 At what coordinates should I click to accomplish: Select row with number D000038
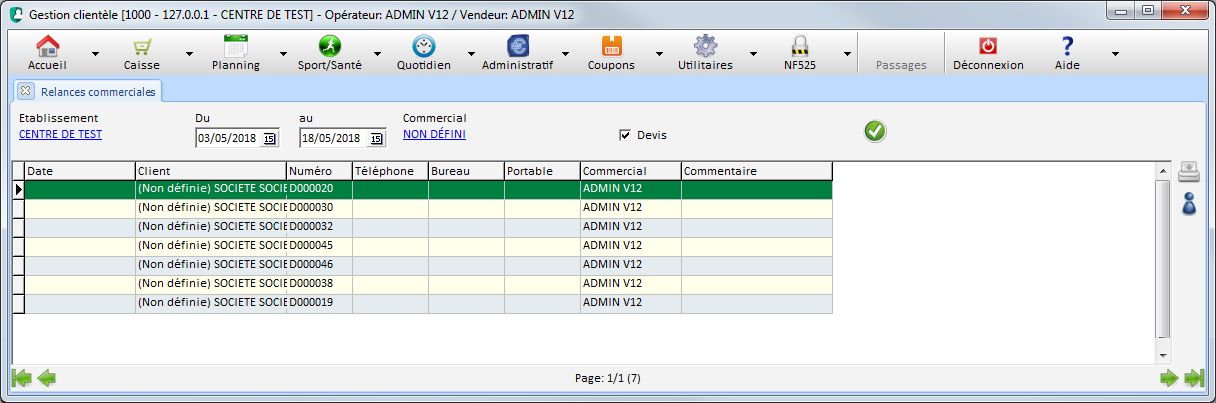click(428, 284)
